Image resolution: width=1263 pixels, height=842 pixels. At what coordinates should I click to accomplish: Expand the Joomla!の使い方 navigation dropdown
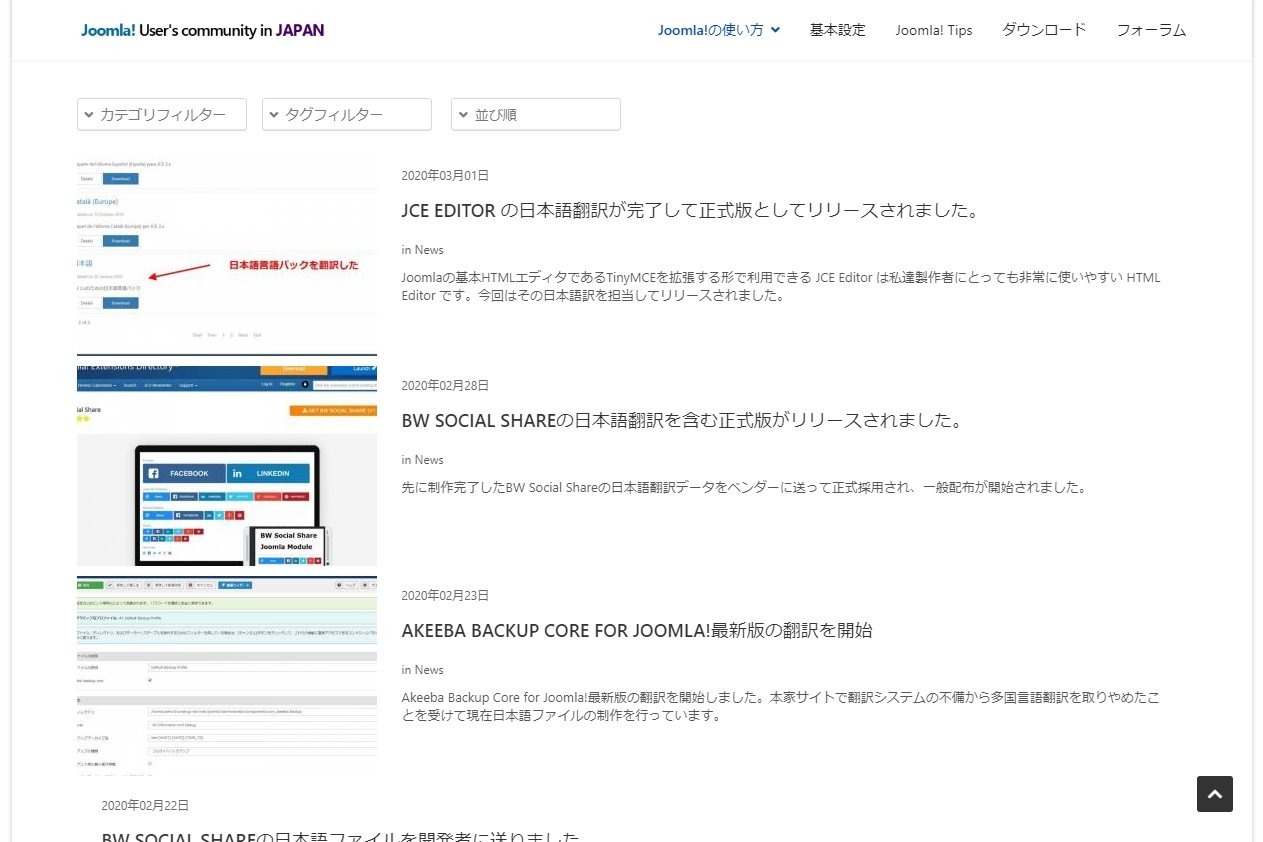point(718,30)
